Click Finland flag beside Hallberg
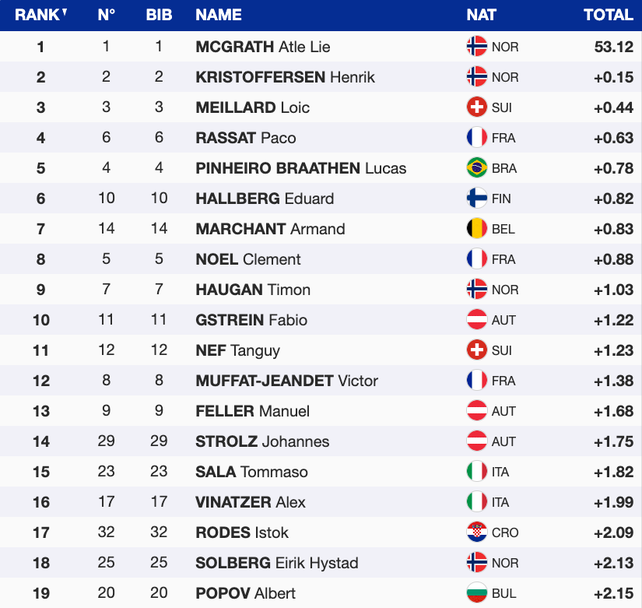 (477, 198)
